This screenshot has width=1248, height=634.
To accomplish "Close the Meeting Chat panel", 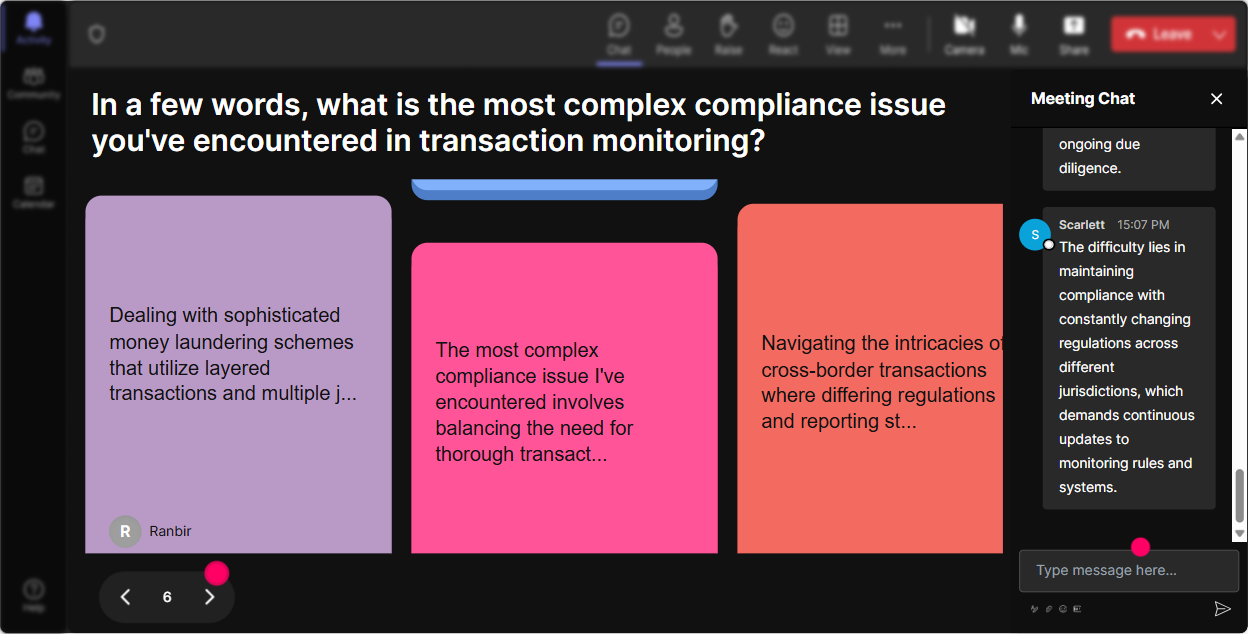I will pos(1216,98).
